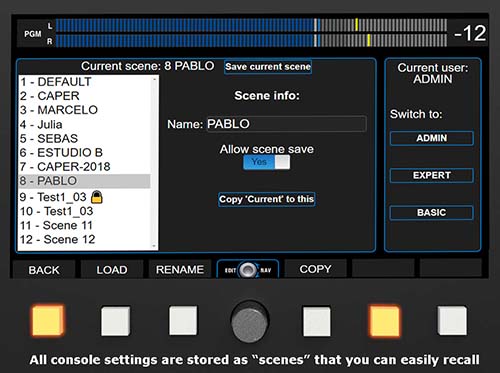
Task: Select the BACK soft key label
Action: click(44, 270)
